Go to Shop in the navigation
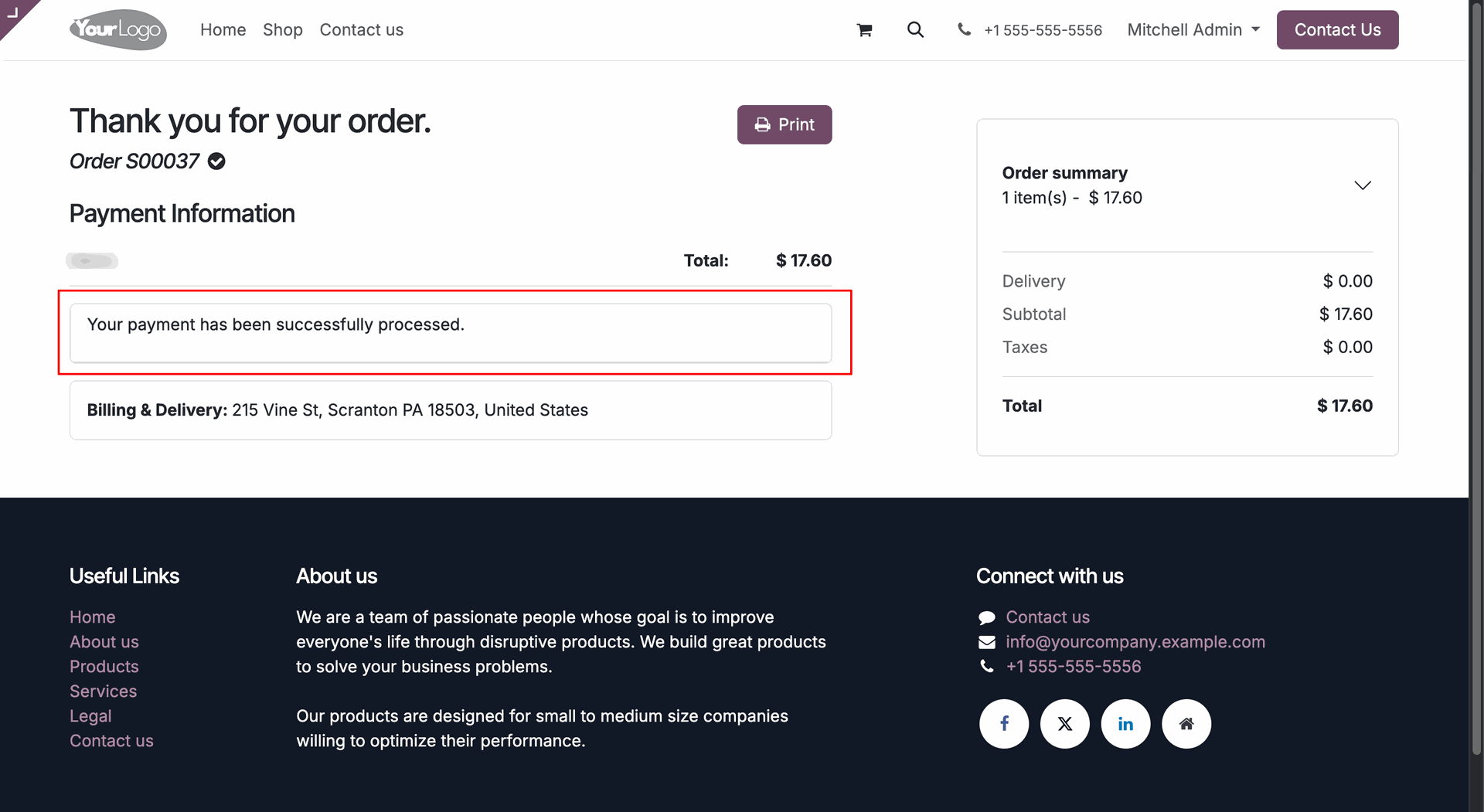 click(x=283, y=30)
